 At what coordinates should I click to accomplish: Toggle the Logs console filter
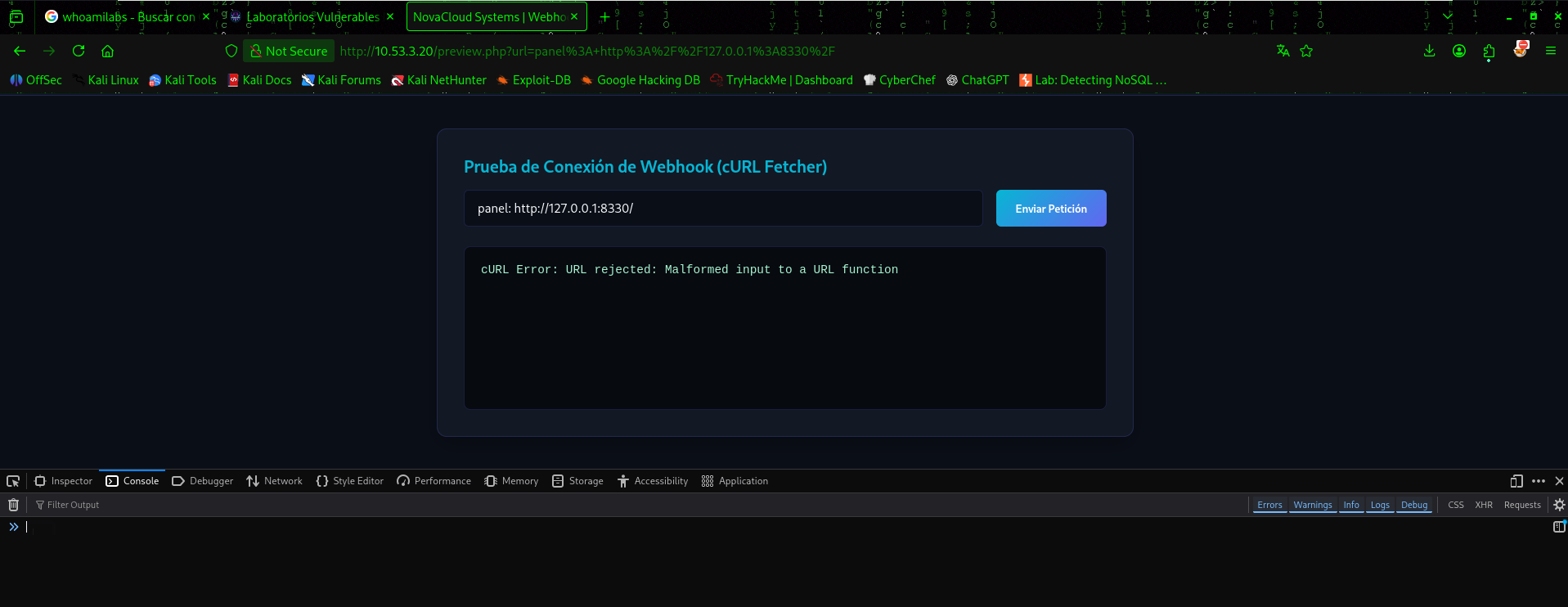pyautogui.click(x=1380, y=505)
